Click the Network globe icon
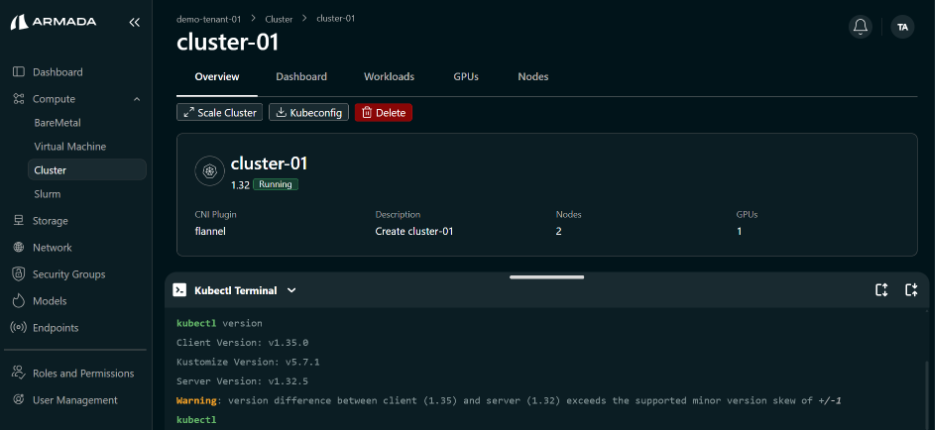Screen dimensions: 936x430 19,247
